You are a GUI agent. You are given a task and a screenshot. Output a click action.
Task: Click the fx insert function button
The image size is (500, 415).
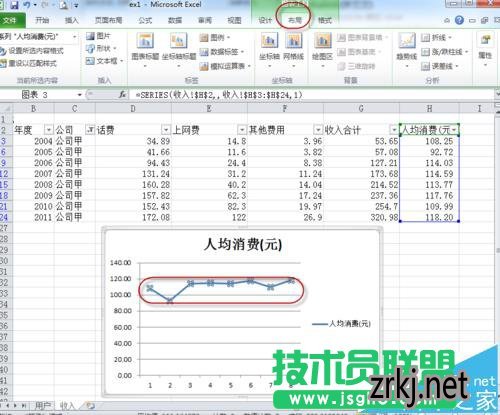[x=123, y=95]
